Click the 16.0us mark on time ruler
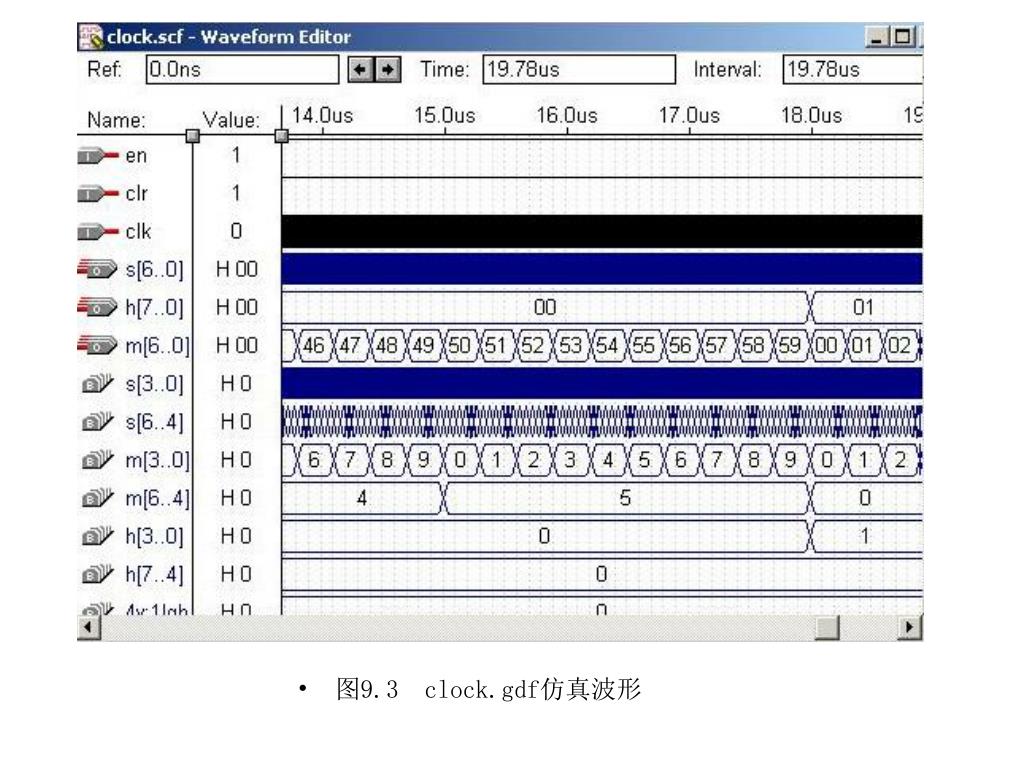1024x768 pixels. (x=567, y=116)
